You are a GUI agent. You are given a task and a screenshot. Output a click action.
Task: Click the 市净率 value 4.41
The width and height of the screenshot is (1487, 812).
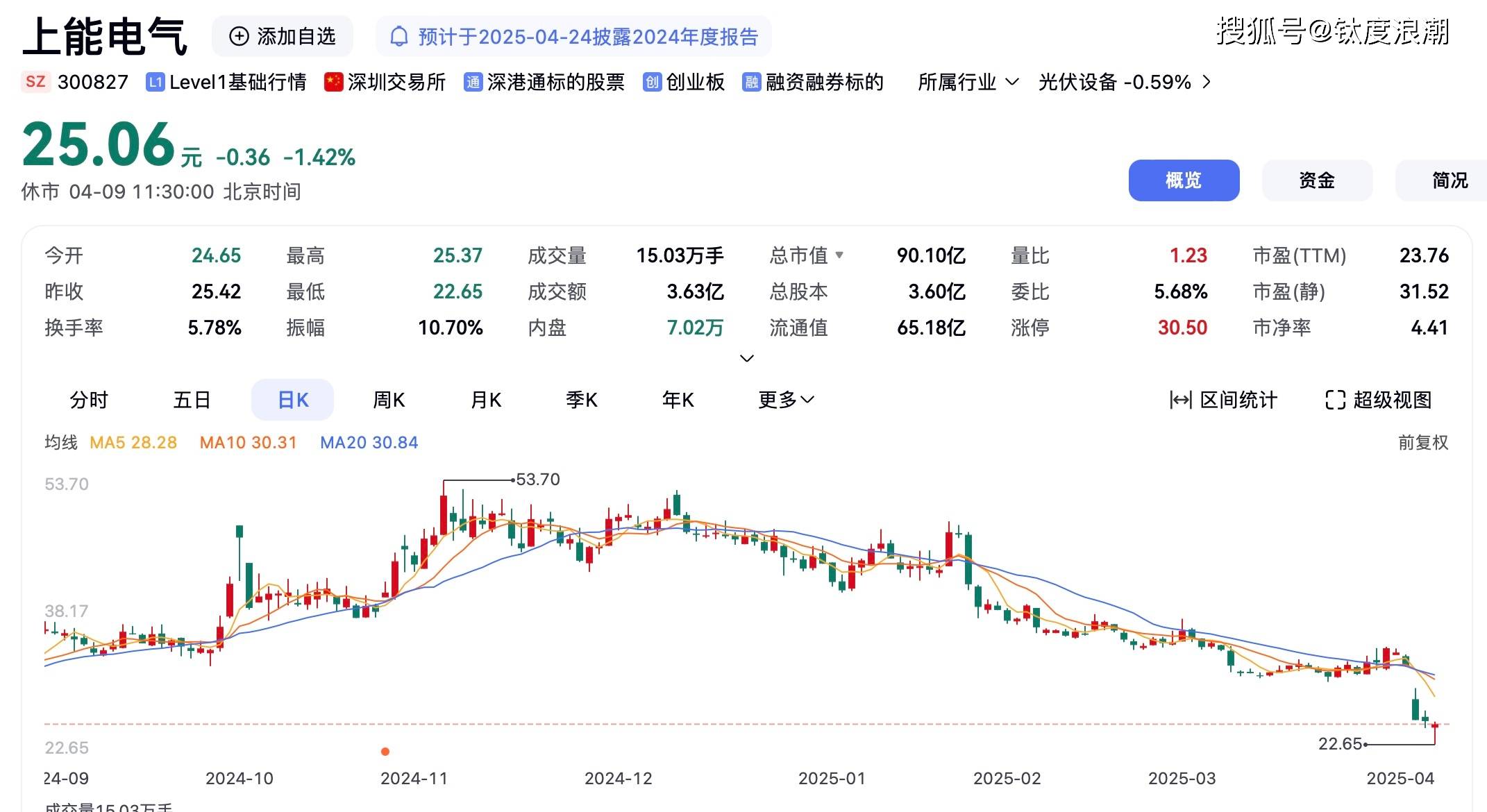1430,328
